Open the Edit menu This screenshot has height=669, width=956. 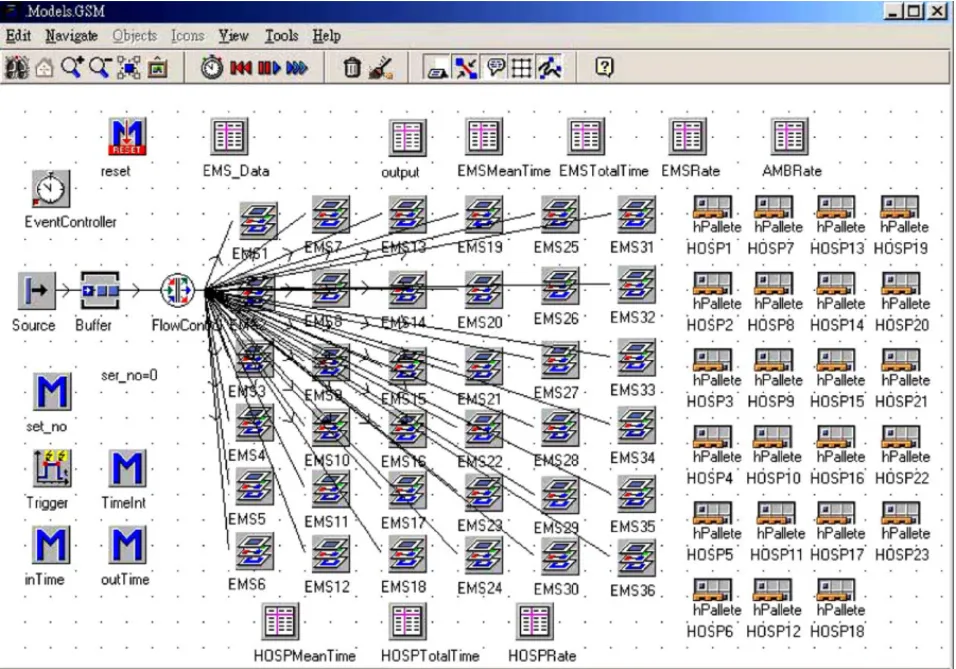point(18,36)
